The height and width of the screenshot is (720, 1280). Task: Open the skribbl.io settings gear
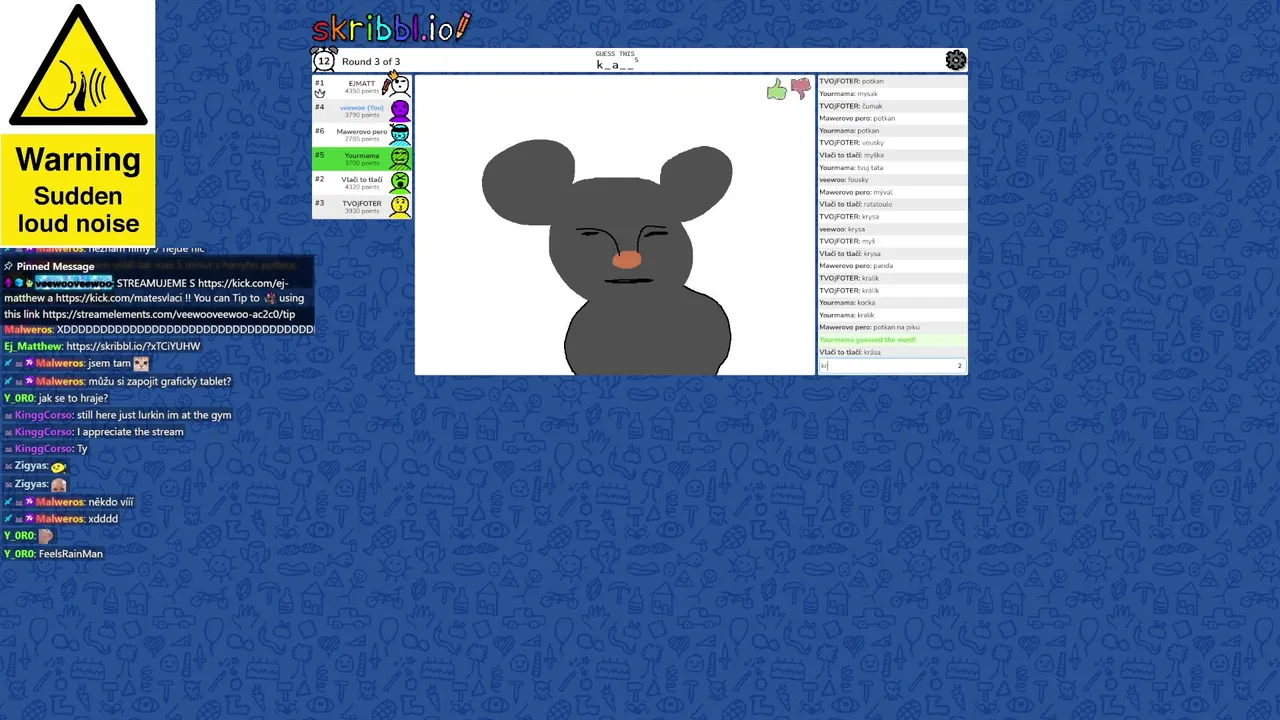pyautogui.click(x=956, y=61)
